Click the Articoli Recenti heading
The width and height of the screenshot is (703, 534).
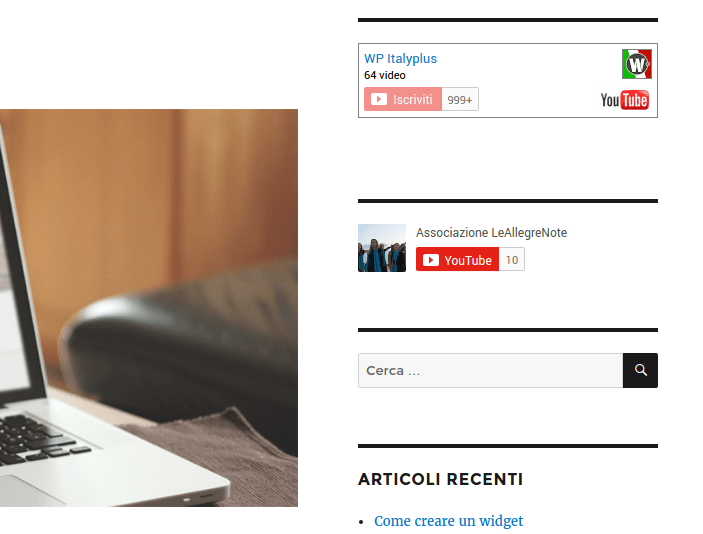[440, 479]
